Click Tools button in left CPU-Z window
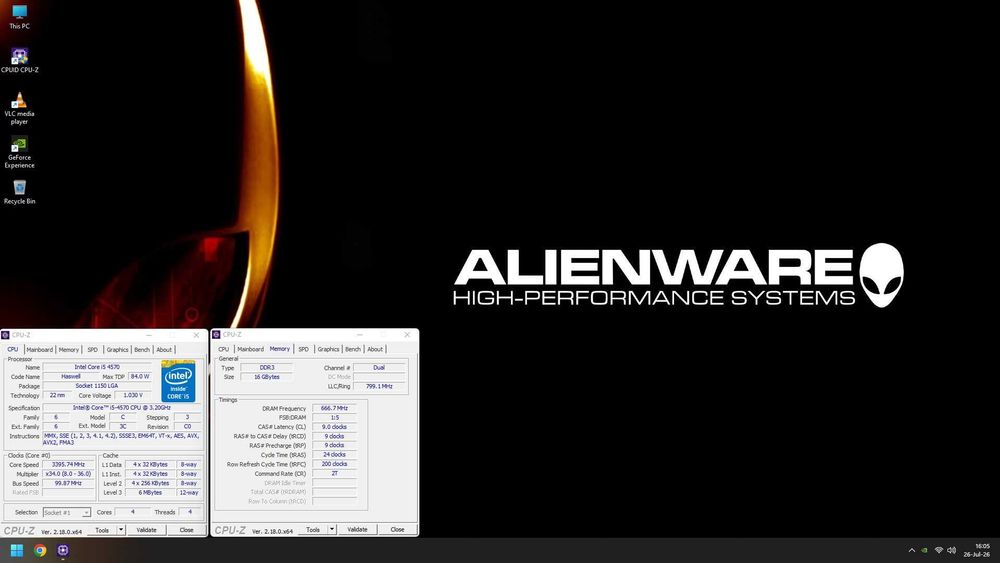 pos(102,530)
